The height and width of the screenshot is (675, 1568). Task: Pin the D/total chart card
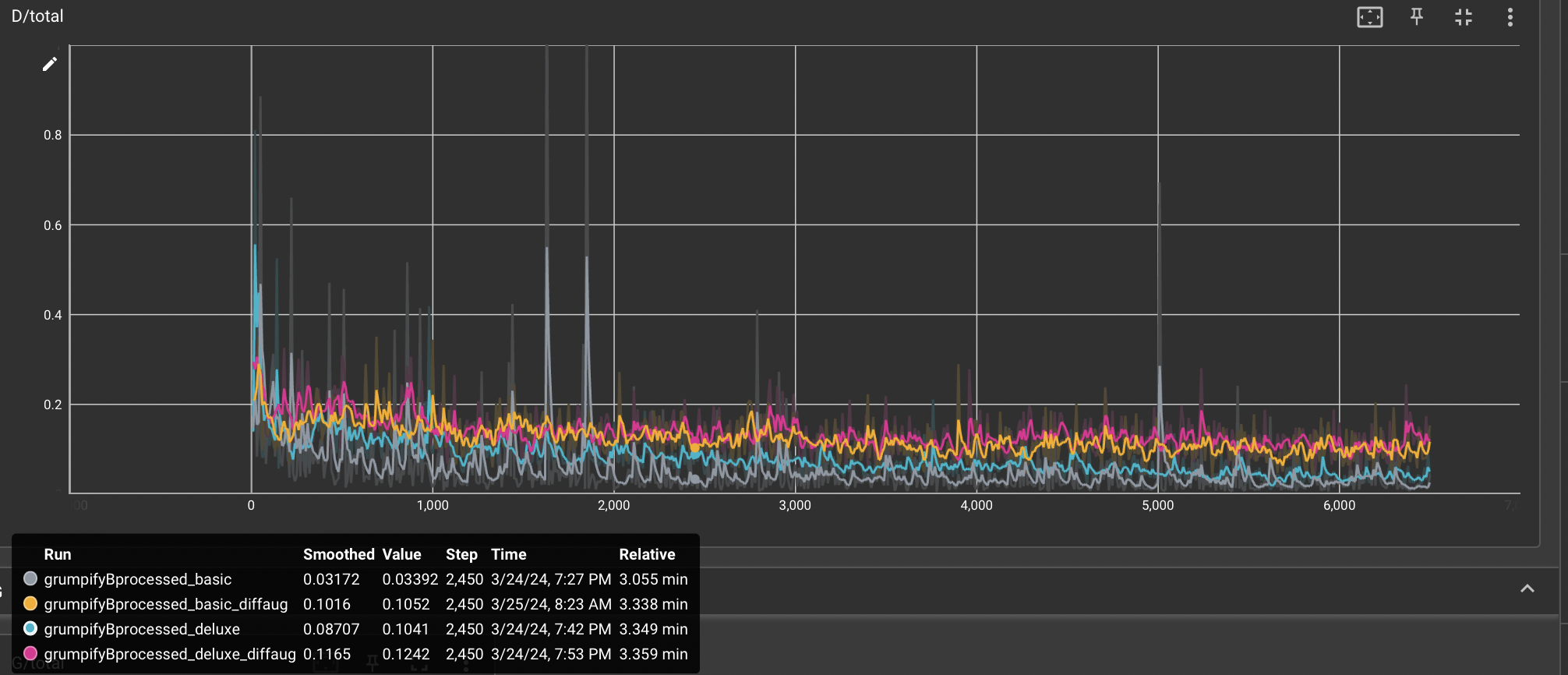click(1417, 17)
